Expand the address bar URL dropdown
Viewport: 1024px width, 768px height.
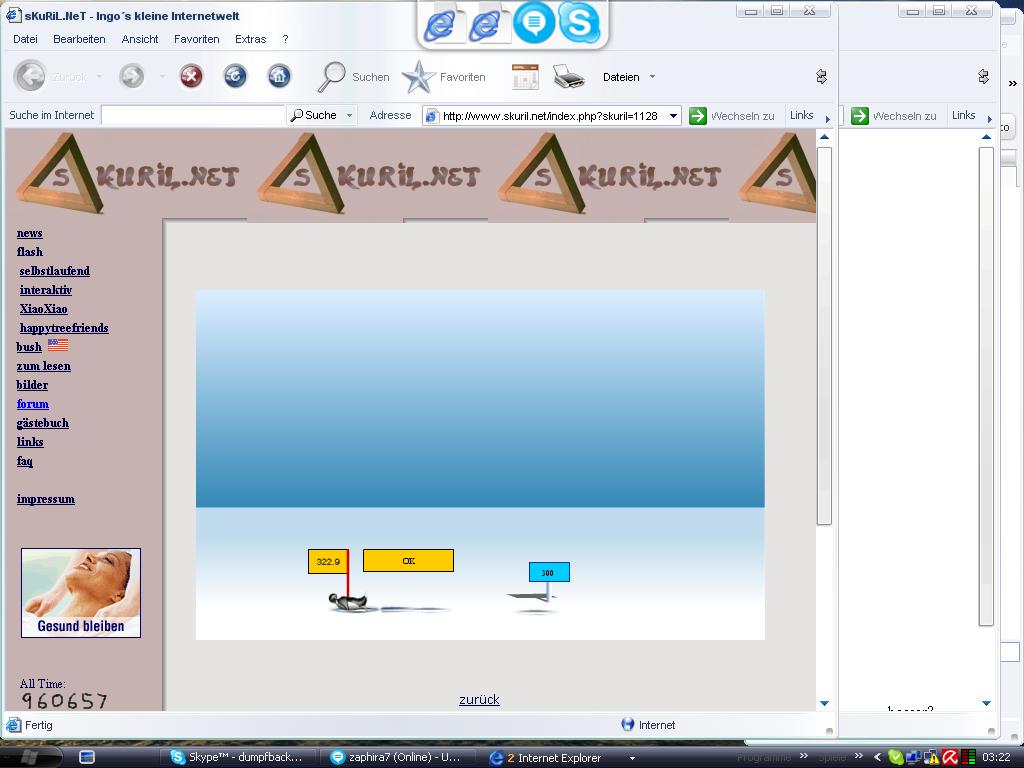point(673,116)
